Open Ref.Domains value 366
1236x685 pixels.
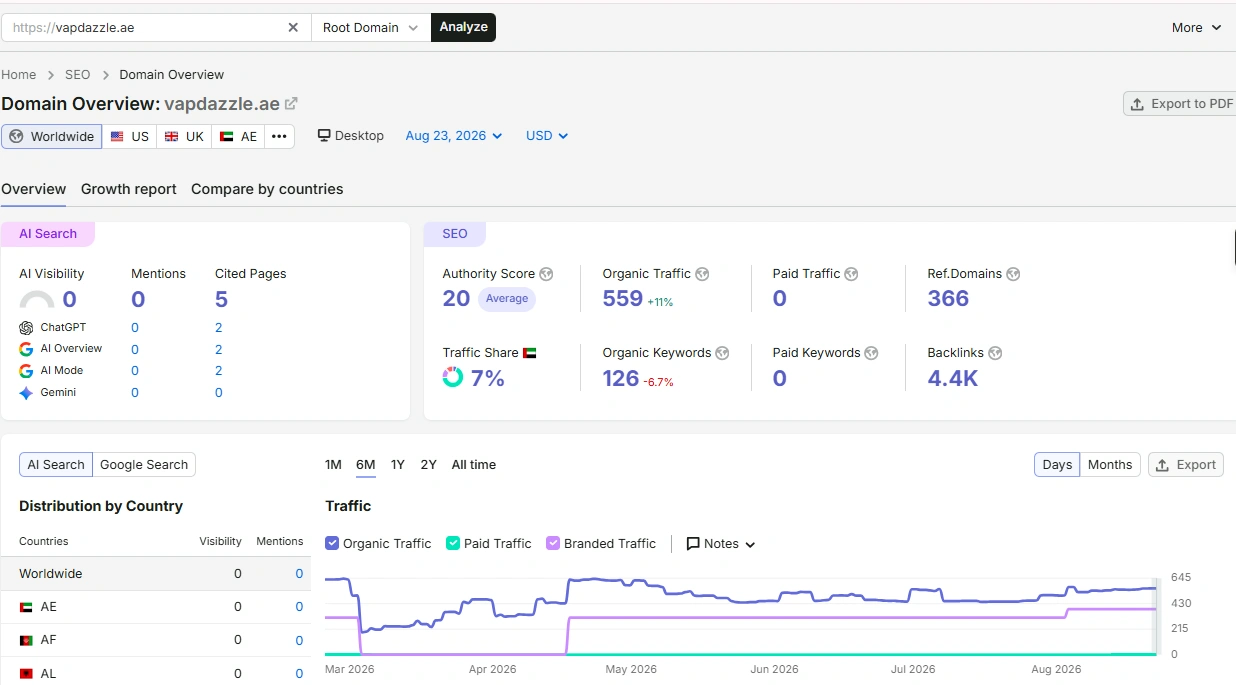click(948, 298)
